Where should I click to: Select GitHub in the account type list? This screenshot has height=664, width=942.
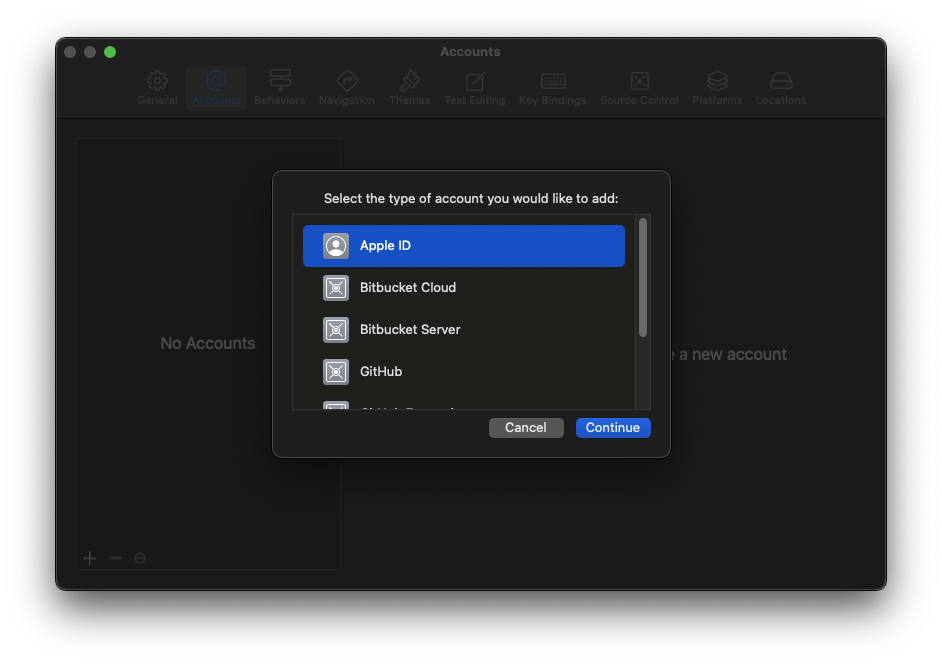click(464, 372)
